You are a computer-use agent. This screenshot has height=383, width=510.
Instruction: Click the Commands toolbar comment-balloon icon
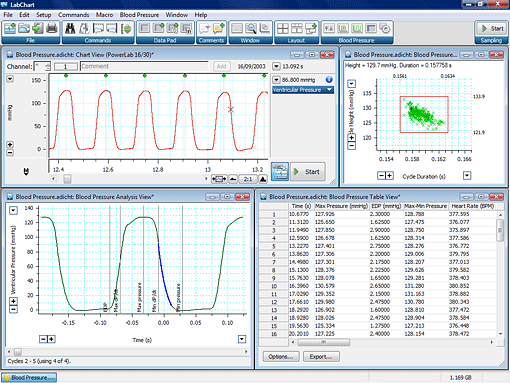[98, 28]
